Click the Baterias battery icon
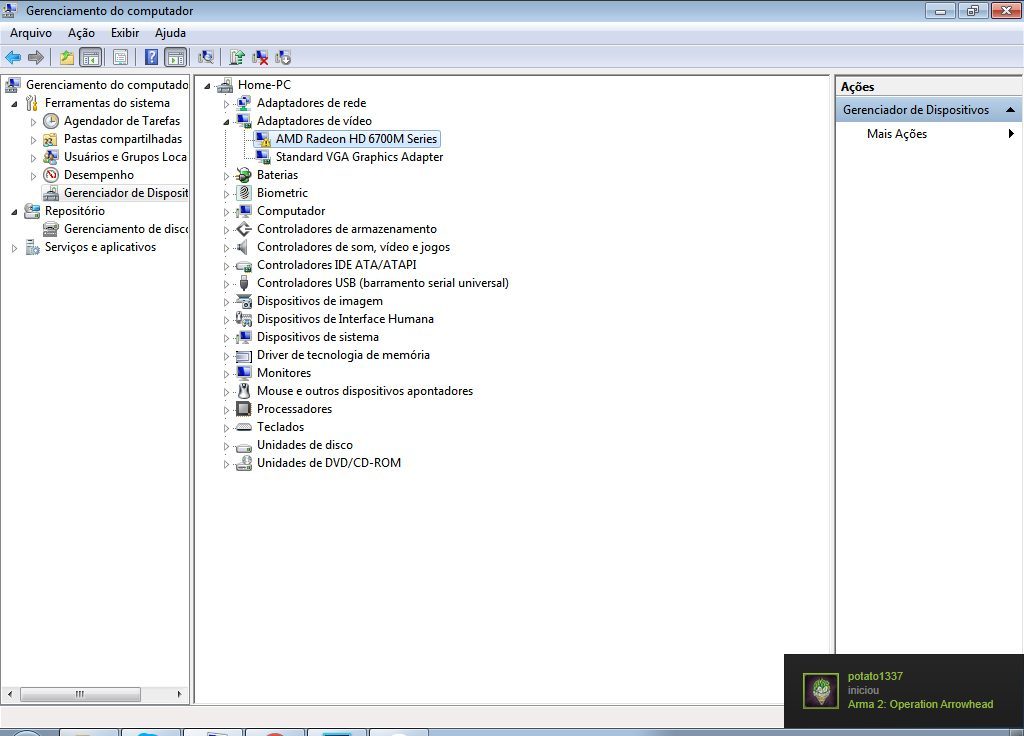The width and height of the screenshot is (1024, 736). coord(244,175)
